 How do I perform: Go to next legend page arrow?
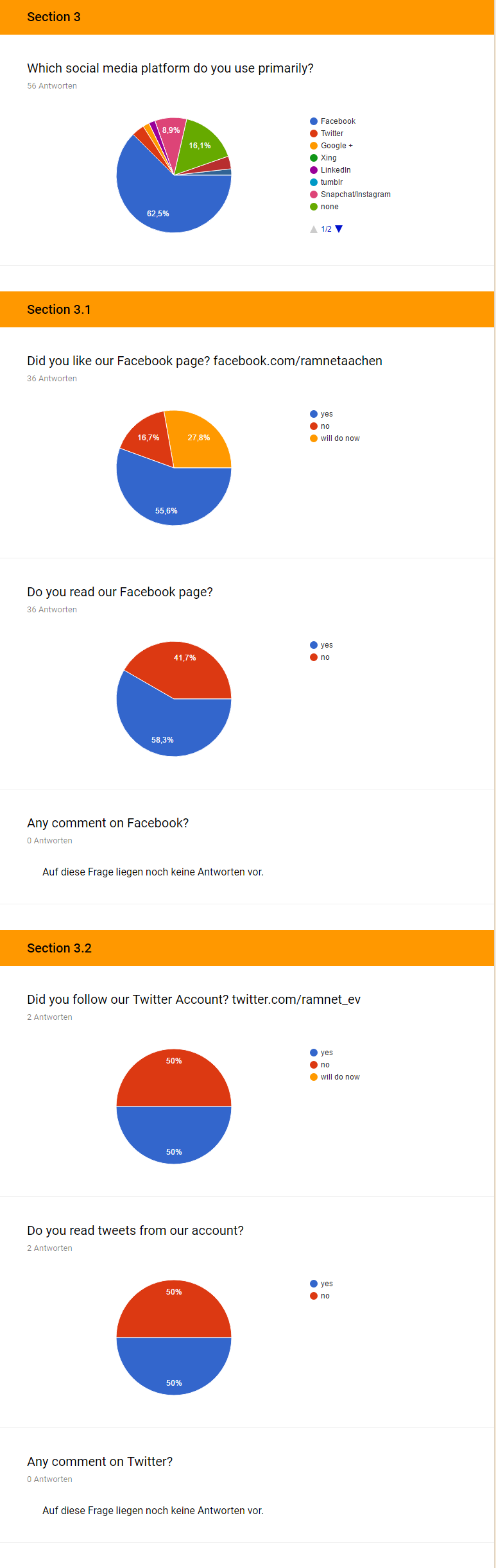[339, 229]
